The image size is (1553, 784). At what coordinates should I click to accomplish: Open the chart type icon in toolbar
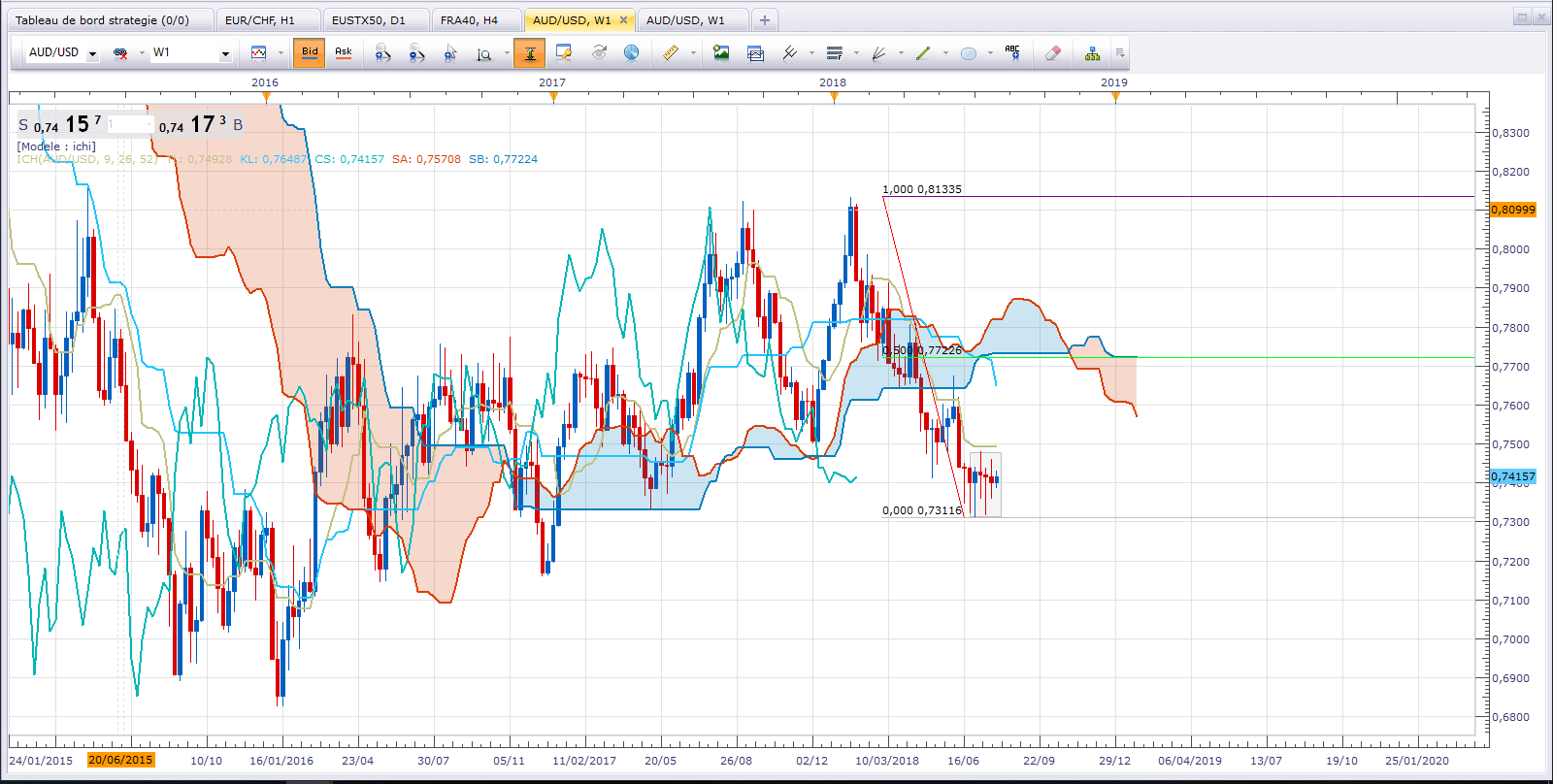pos(258,53)
